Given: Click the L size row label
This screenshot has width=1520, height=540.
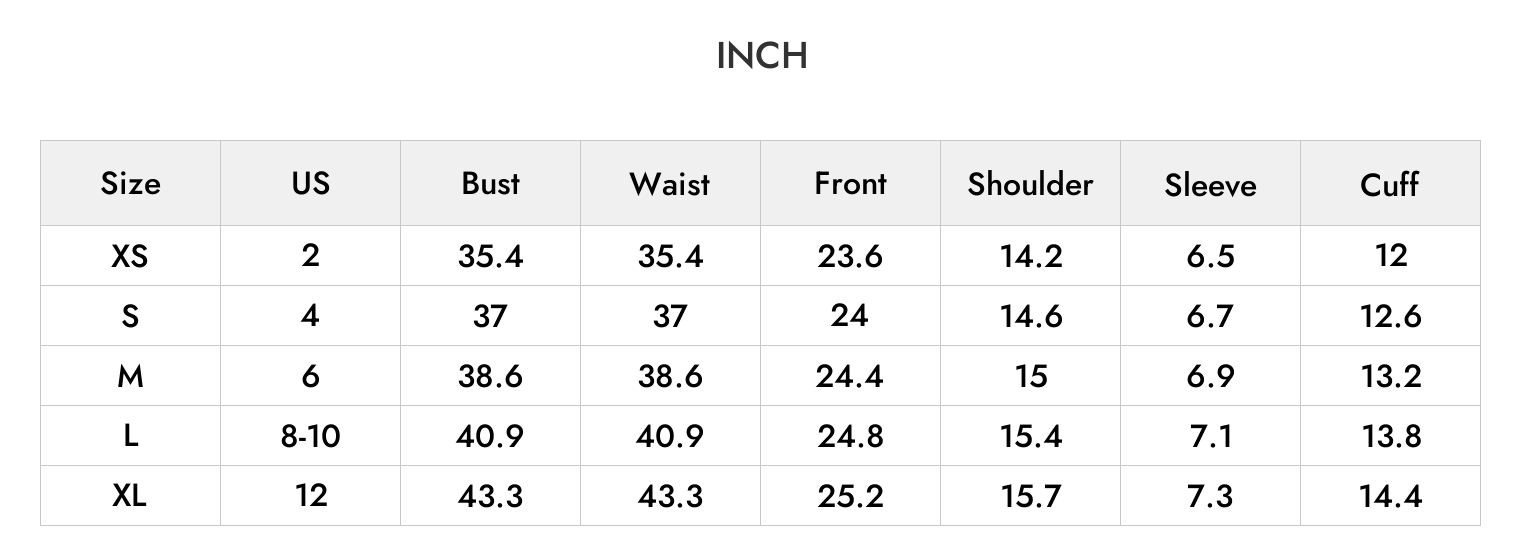Looking at the screenshot, I should coord(130,436).
